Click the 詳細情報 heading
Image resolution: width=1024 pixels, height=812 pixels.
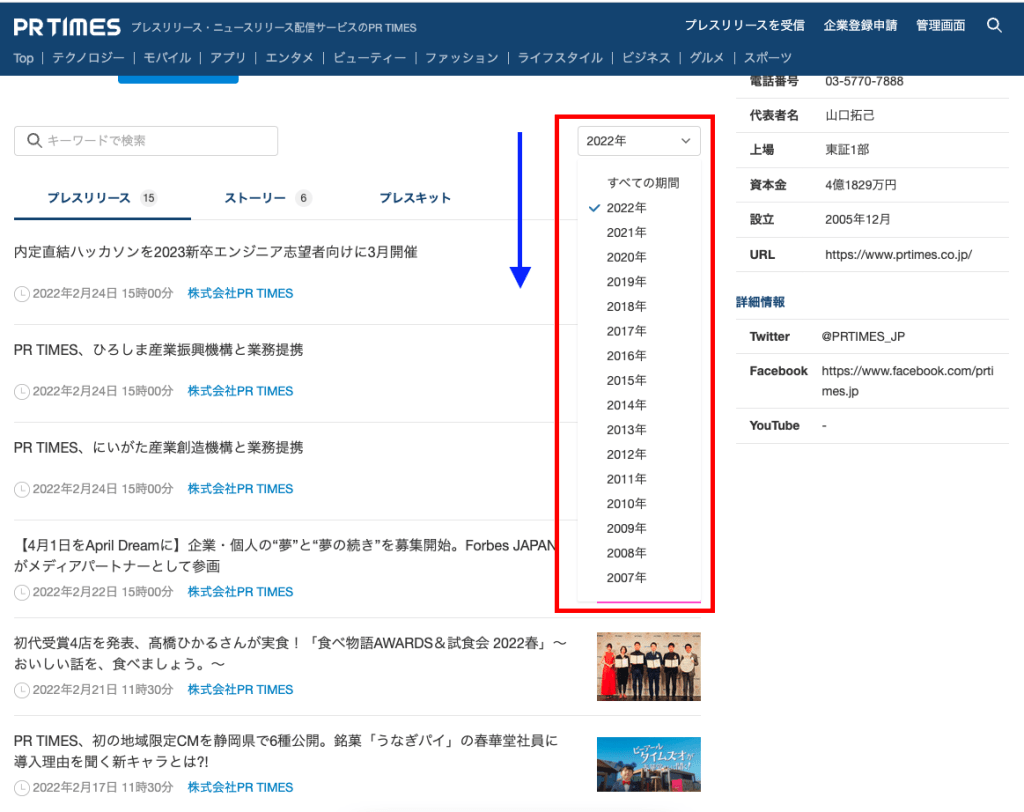point(760,302)
